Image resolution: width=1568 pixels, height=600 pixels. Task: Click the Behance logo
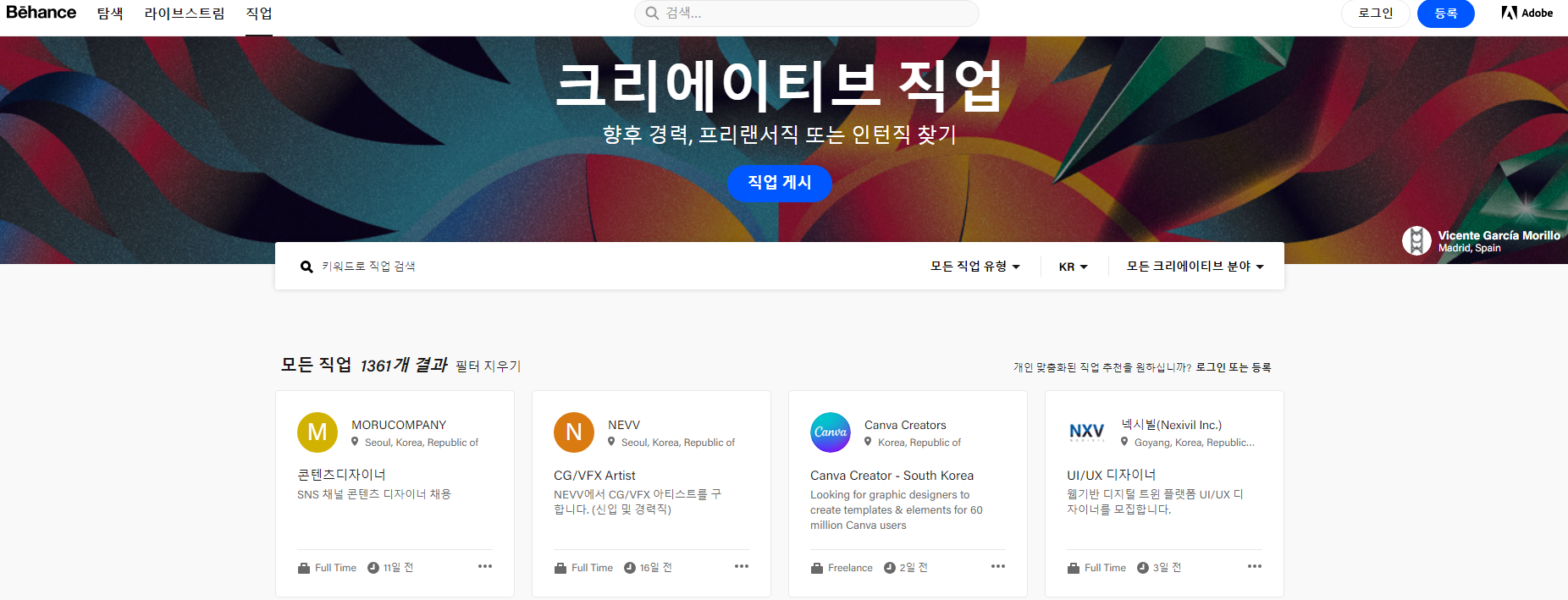pos(41,13)
